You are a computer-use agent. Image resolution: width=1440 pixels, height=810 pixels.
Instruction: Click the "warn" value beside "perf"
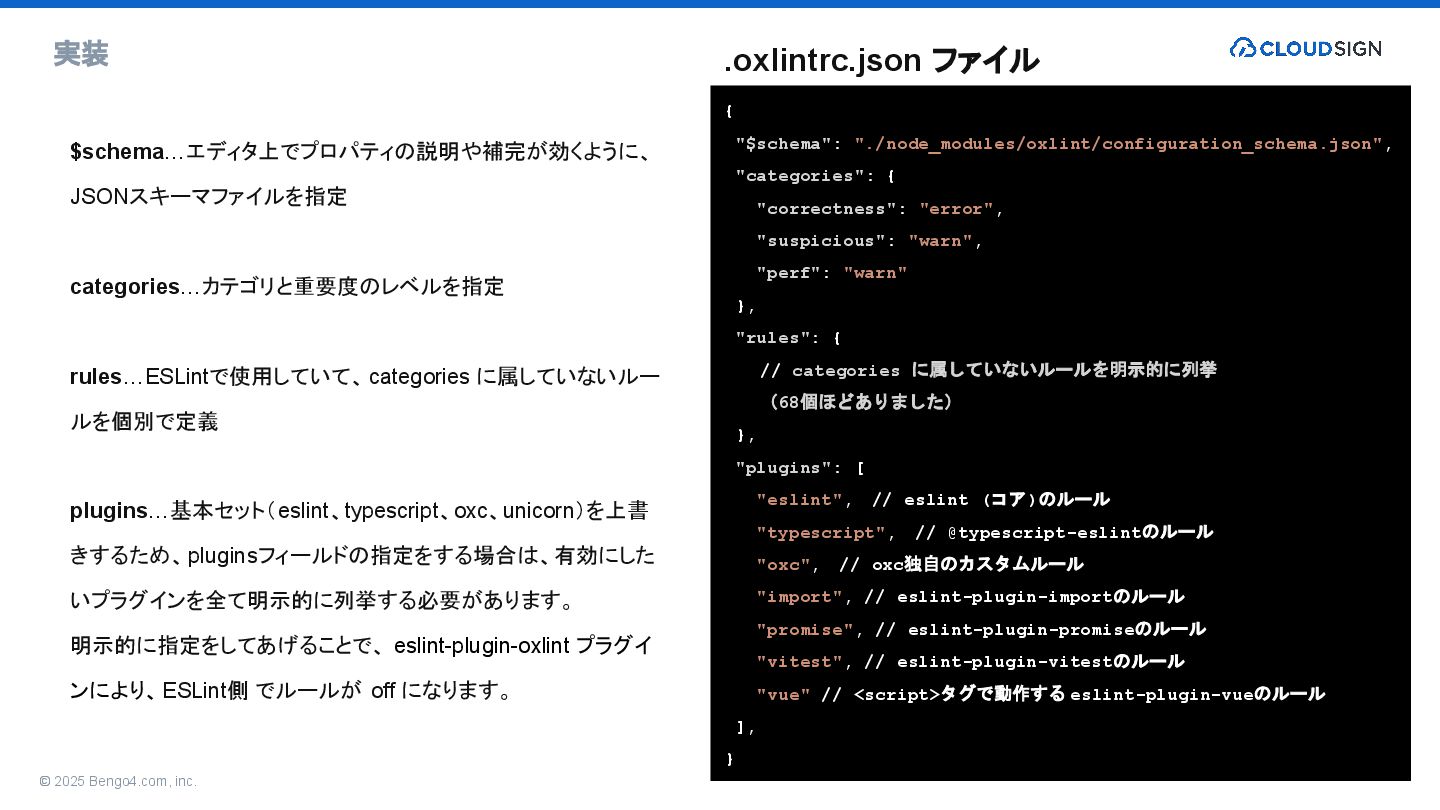(876, 273)
